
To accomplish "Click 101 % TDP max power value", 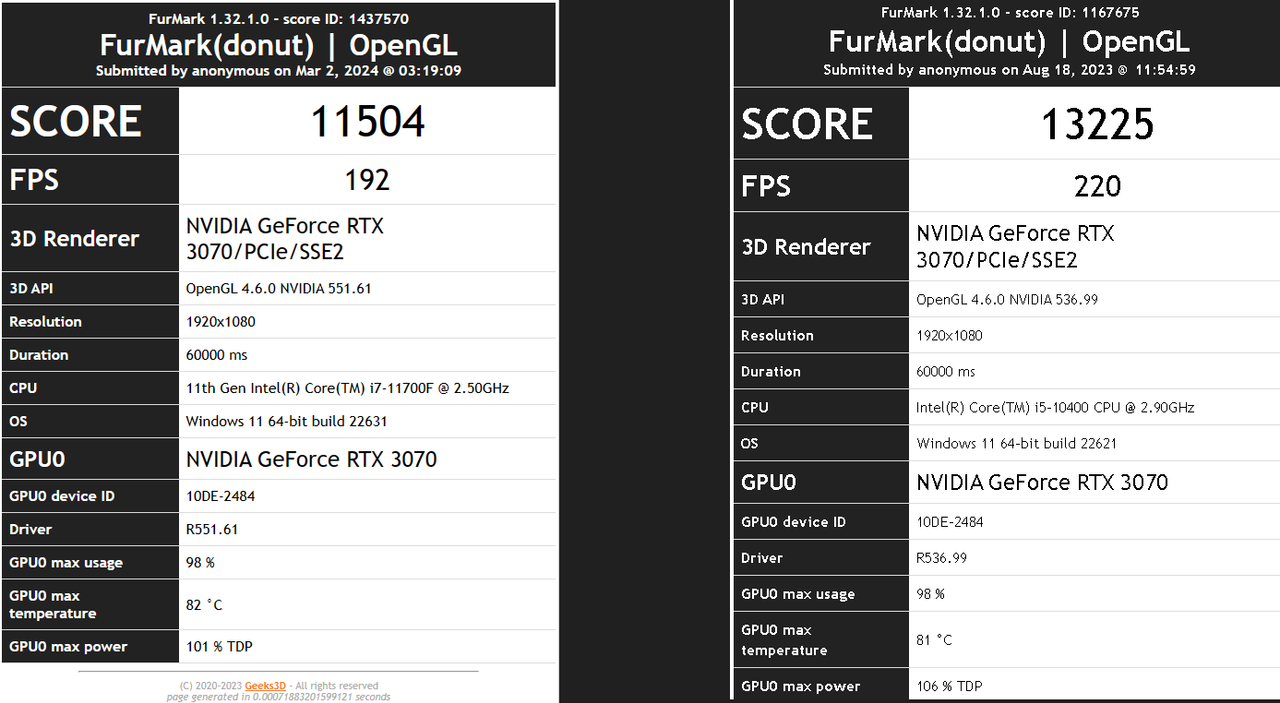I will click(x=219, y=647).
